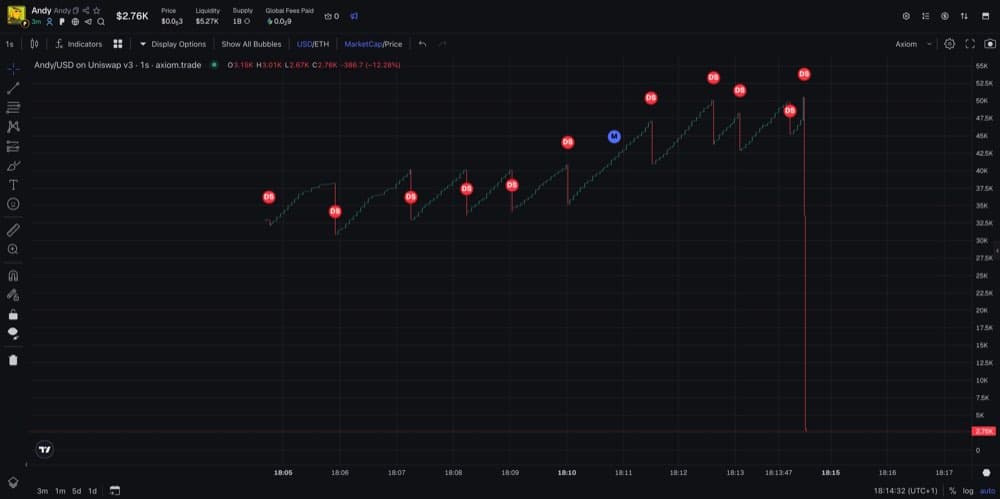Redo the last chart action
This screenshot has width=1000, height=499.
click(443, 44)
